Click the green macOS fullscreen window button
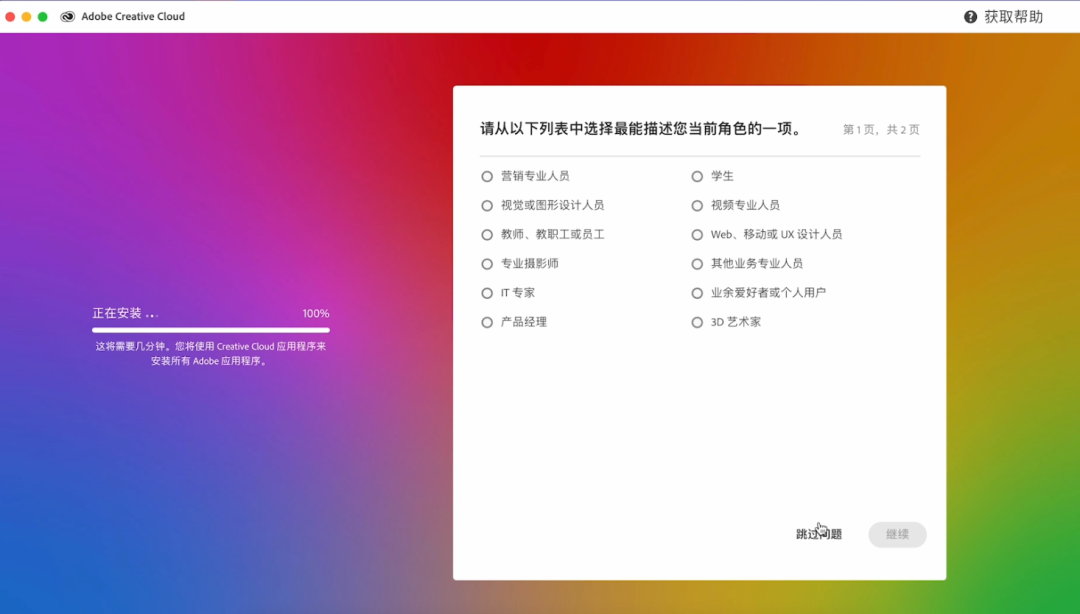Screen dimensions: 1080x614 point(43,17)
